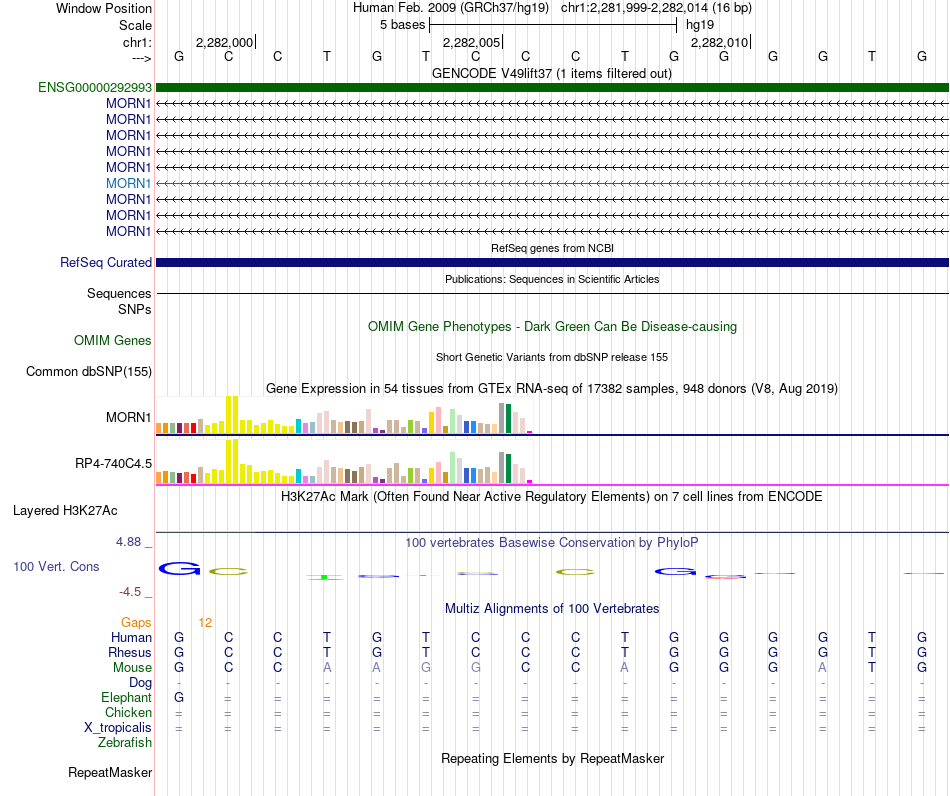Select the Scale track label
Image resolution: width=950 pixels, height=796 pixels.
pyautogui.click(x=135, y=25)
